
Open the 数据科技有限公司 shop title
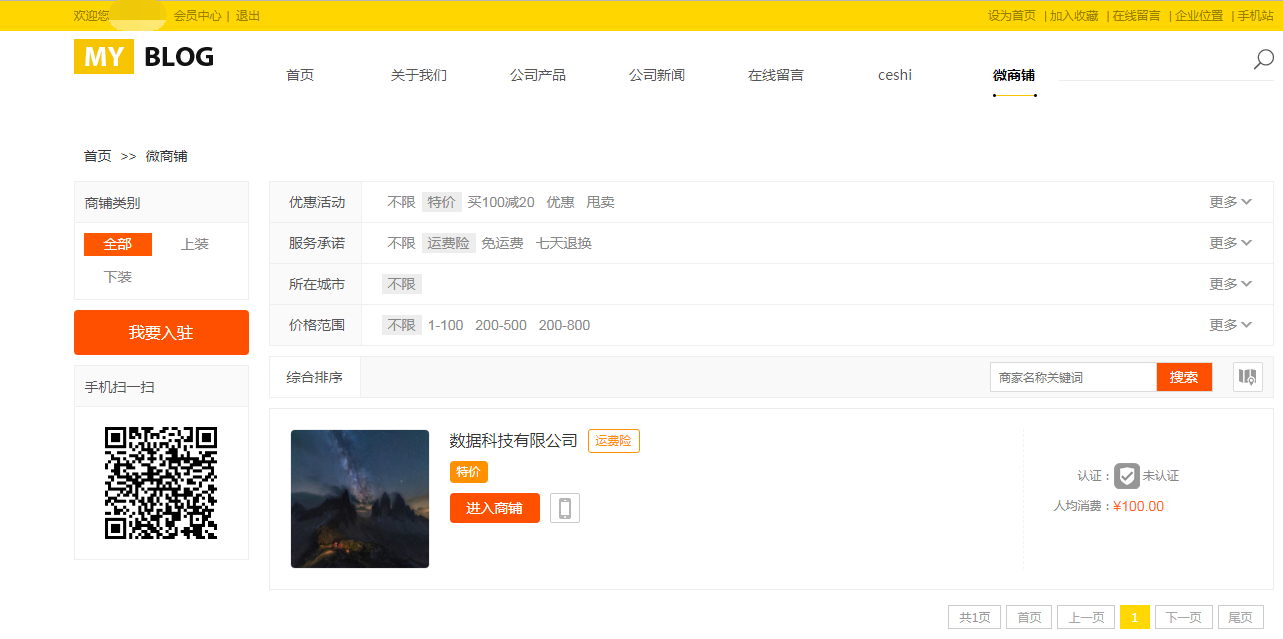tap(514, 441)
